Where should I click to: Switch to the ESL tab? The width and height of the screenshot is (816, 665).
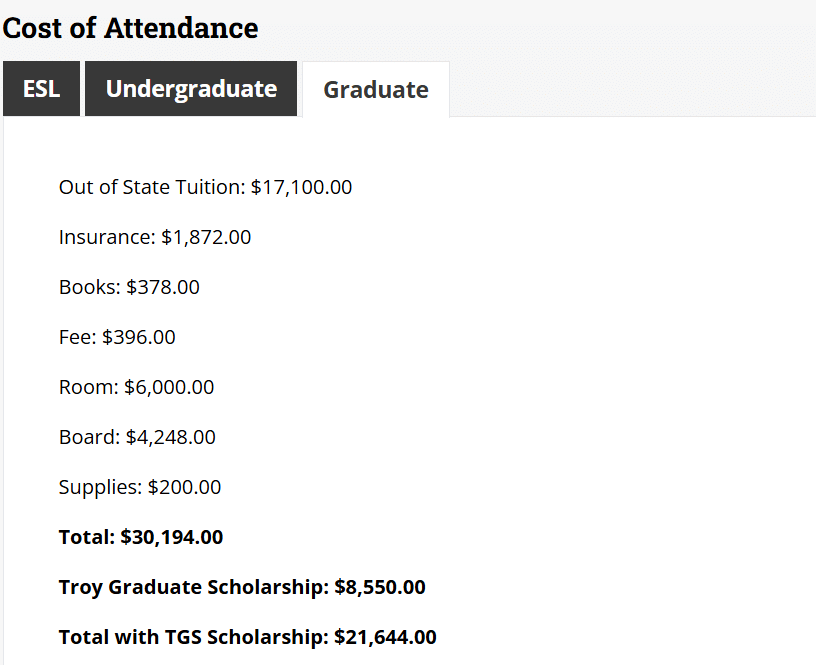coord(41,89)
